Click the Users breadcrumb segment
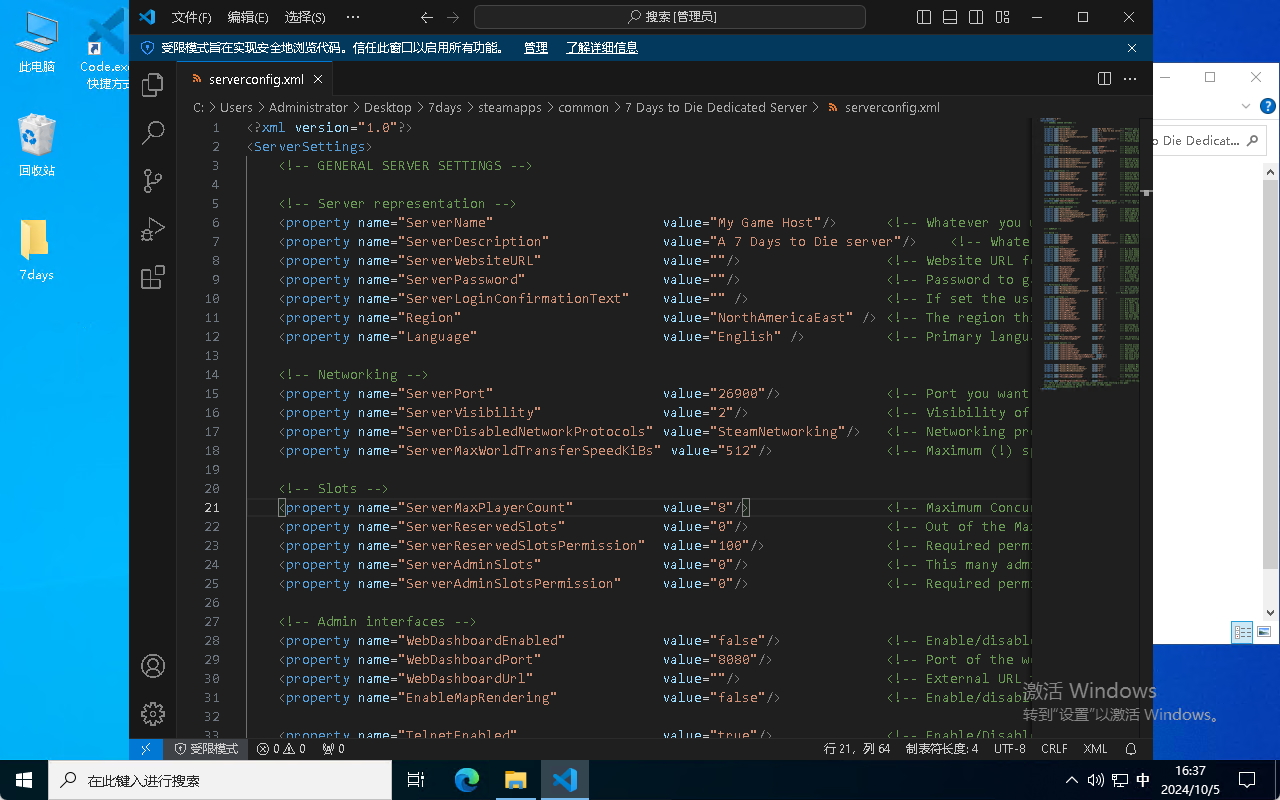The image size is (1280, 800). click(236, 107)
